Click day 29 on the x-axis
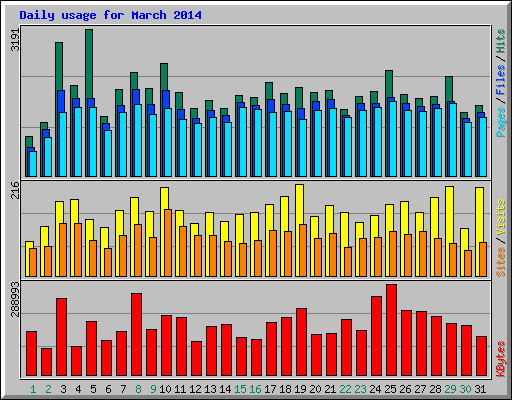This screenshot has width=512, height=400. (450, 389)
